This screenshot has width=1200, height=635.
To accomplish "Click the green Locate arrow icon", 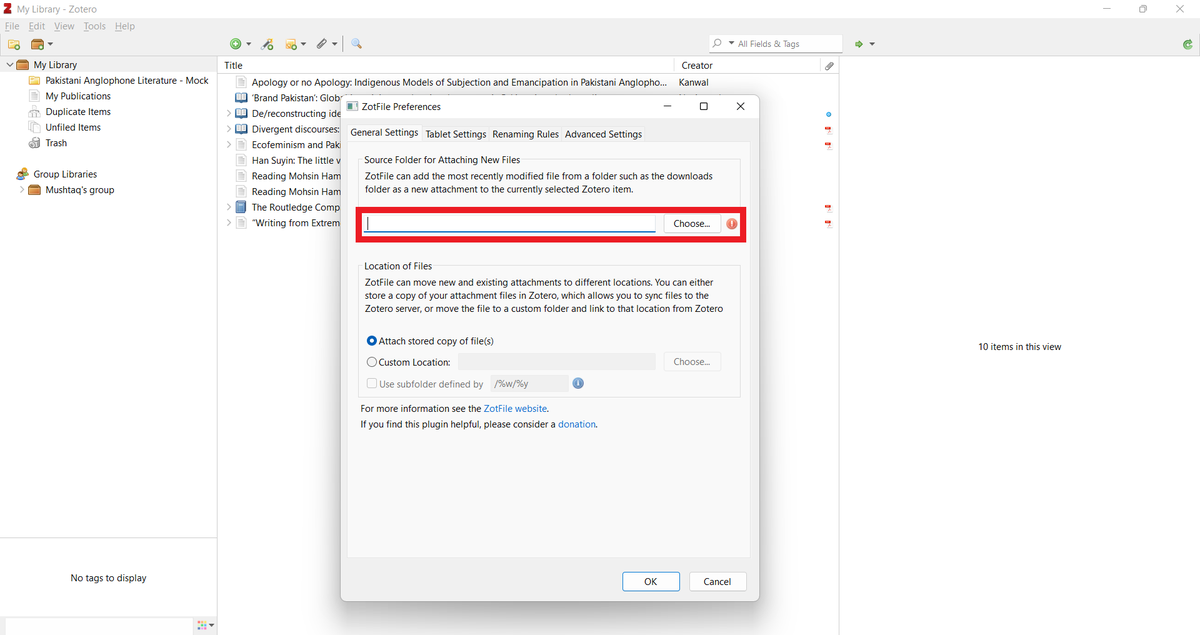I will pos(858,44).
